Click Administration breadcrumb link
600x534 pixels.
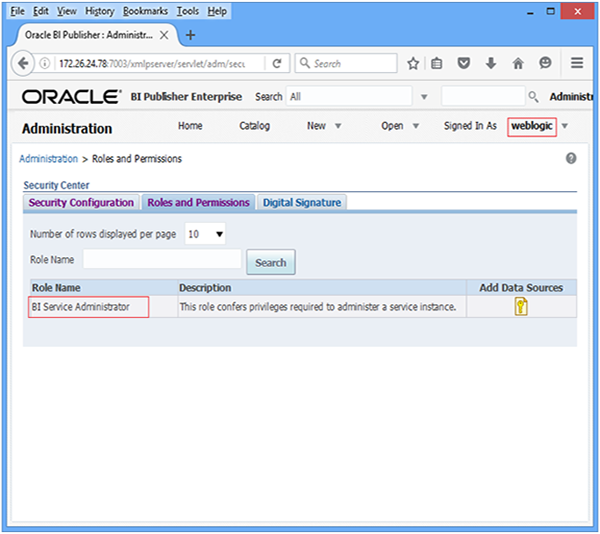[49, 159]
